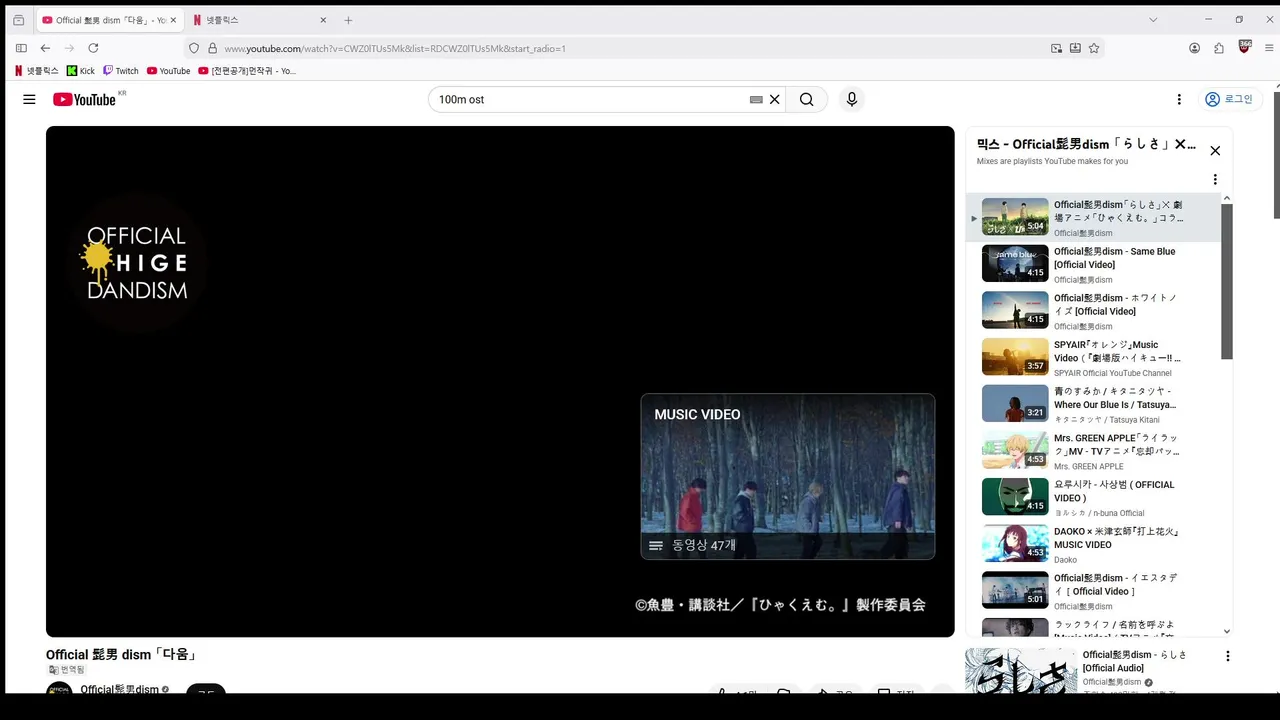Open the 넷플릭스 bookmark
Screen dimensions: 1280x720
37,71
